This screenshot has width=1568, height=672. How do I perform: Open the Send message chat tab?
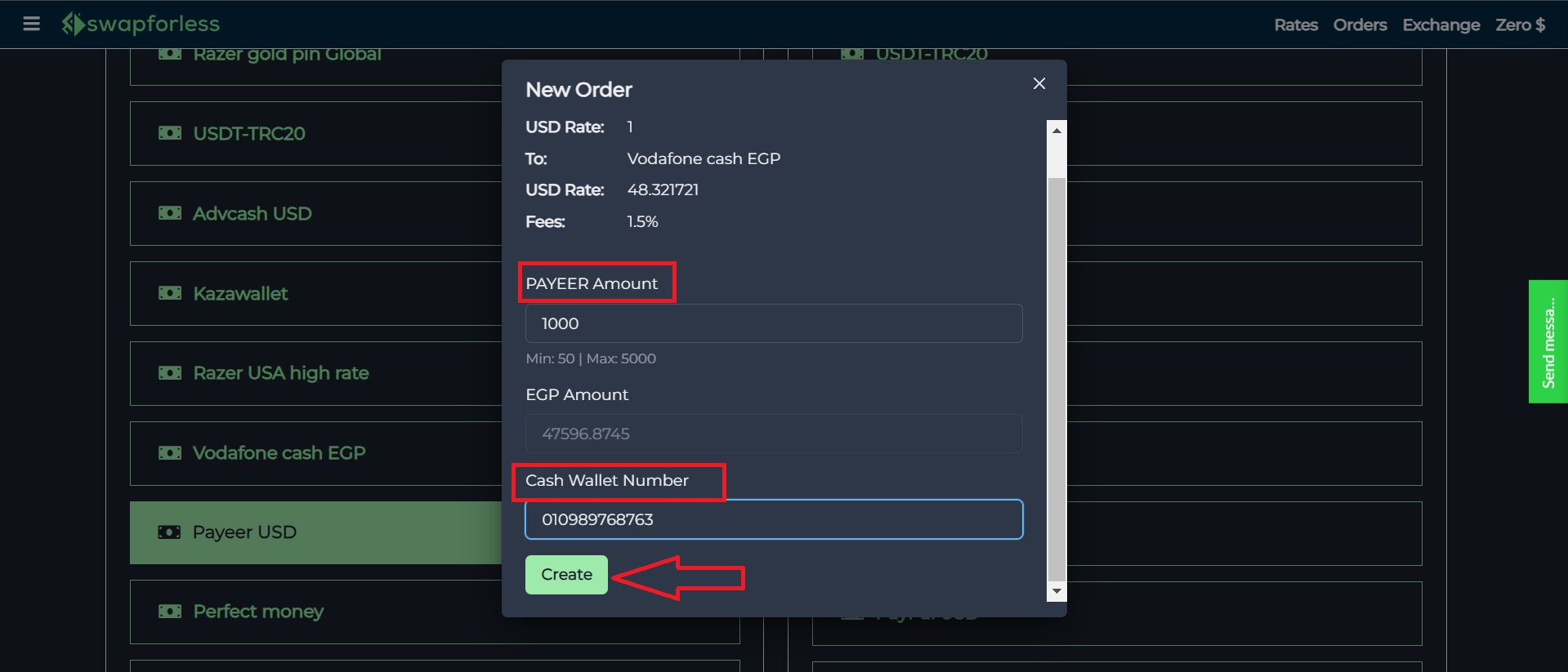[x=1548, y=341]
